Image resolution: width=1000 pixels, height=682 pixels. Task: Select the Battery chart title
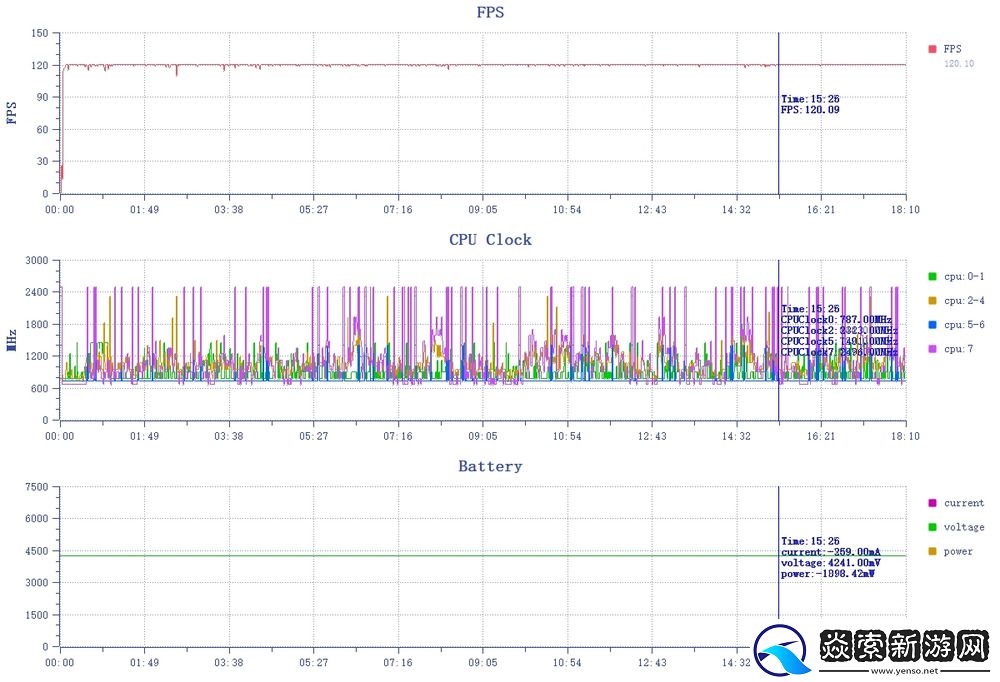(490, 466)
